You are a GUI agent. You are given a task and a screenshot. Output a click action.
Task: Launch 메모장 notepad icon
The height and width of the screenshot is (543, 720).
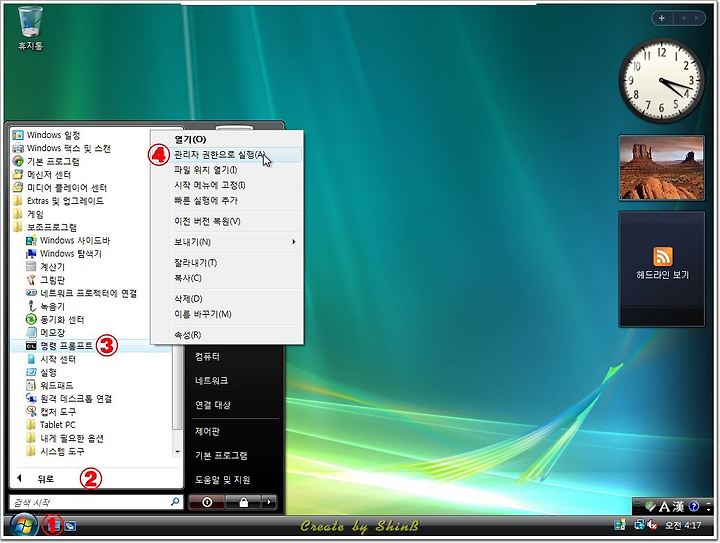tap(31, 332)
